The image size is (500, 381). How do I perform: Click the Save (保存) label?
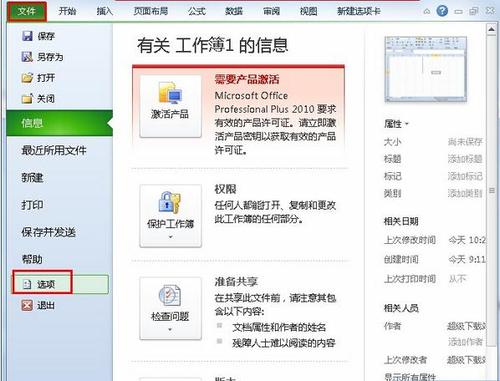pos(46,36)
